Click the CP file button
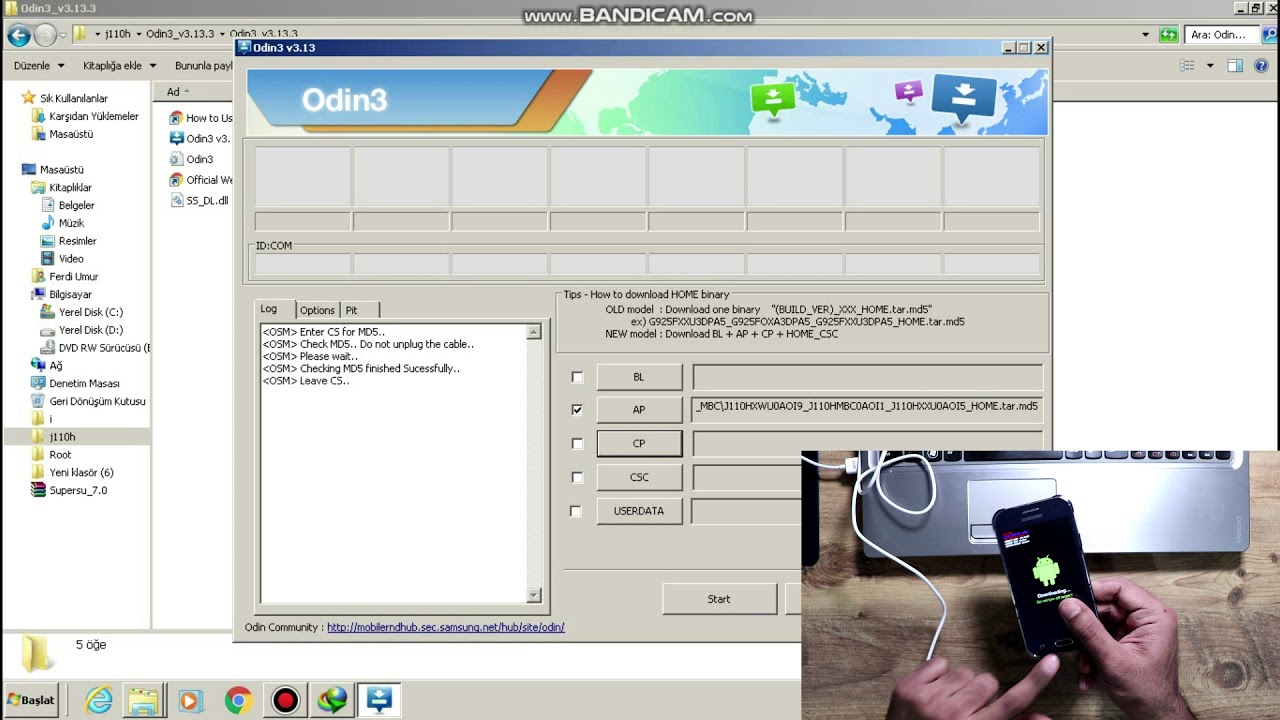 639,443
